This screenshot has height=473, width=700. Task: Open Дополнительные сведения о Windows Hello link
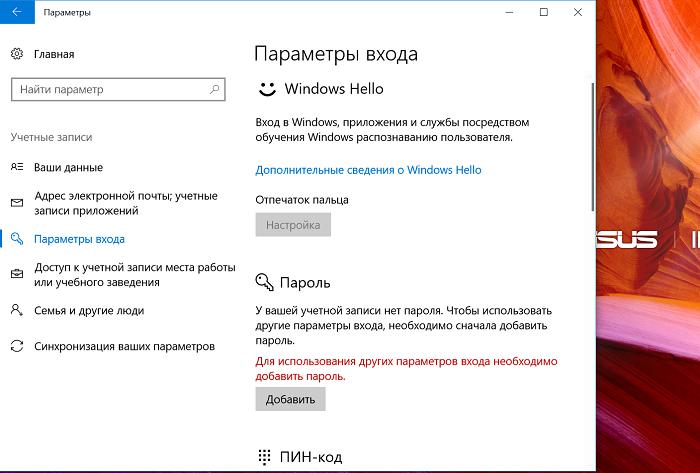(x=368, y=170)
